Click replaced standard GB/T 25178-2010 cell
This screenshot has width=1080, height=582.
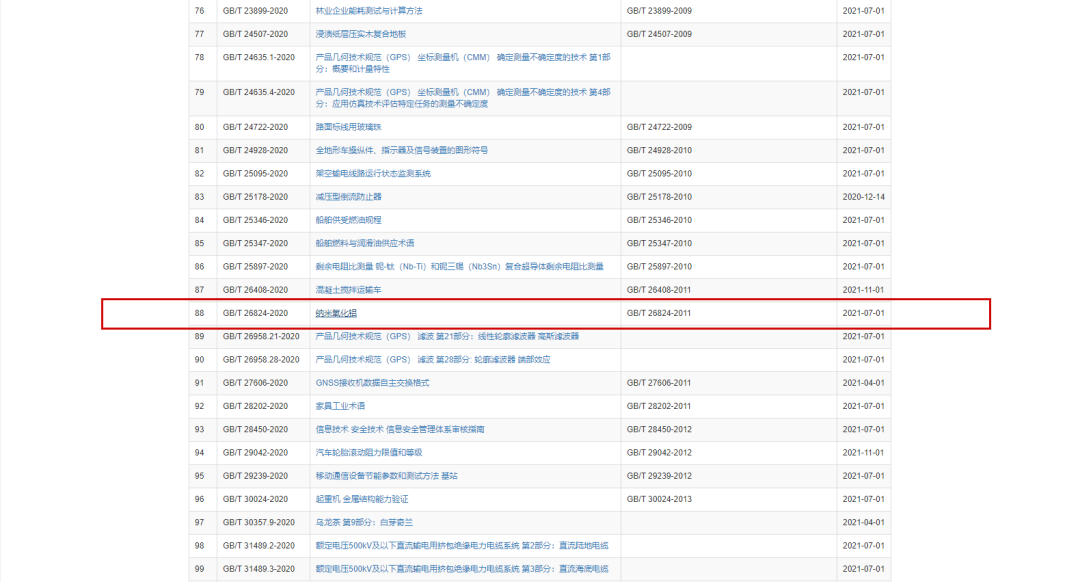(x=659, y=197)
